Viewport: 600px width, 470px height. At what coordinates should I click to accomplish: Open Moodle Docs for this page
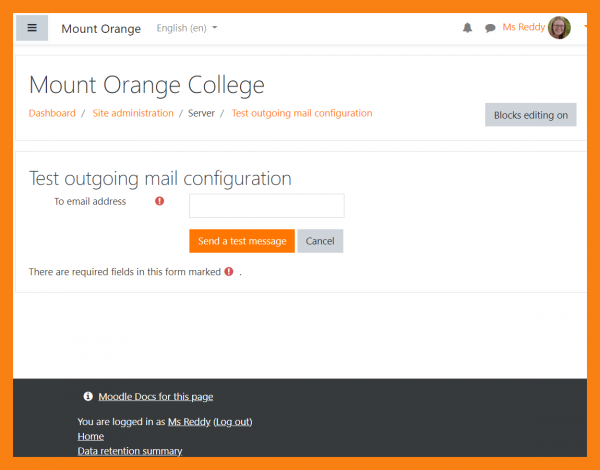tap(155, 397)
